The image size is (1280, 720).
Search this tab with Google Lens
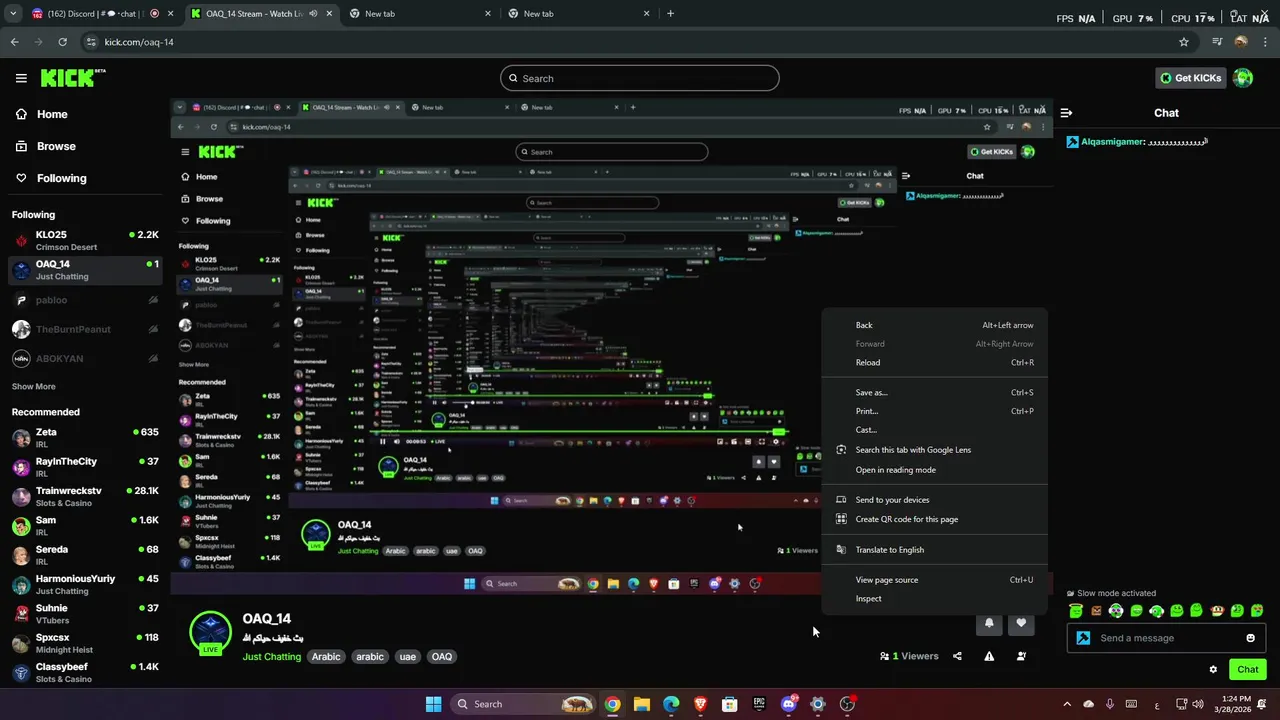tap(935, 450)
